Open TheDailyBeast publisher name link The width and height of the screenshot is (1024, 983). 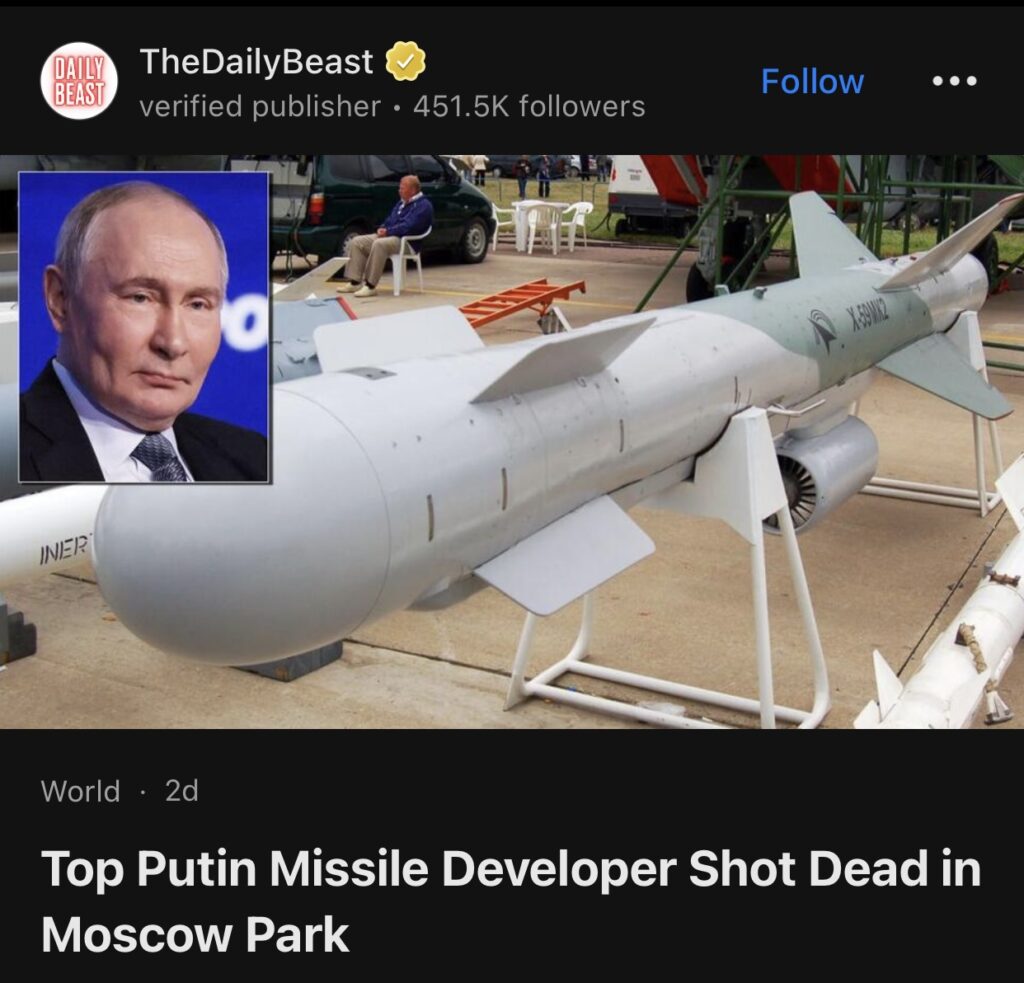pyautogui.click(x=256, y=61)
